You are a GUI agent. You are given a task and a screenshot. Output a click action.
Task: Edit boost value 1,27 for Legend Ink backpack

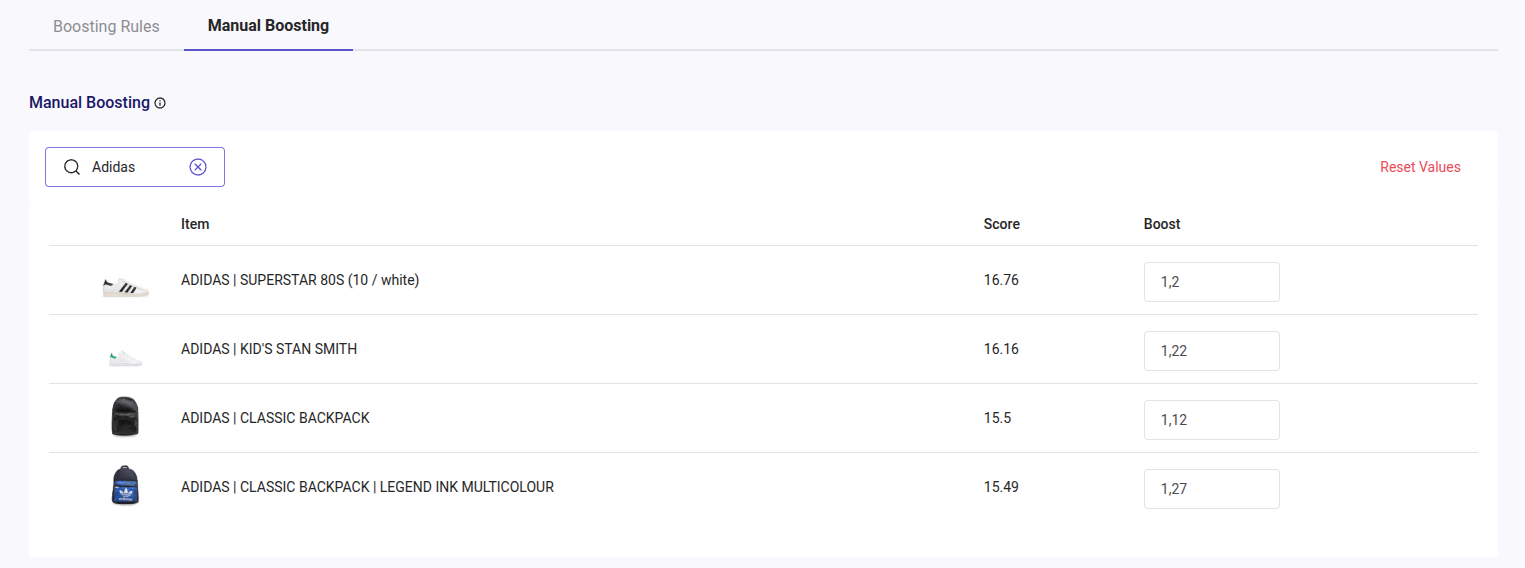1211,489
